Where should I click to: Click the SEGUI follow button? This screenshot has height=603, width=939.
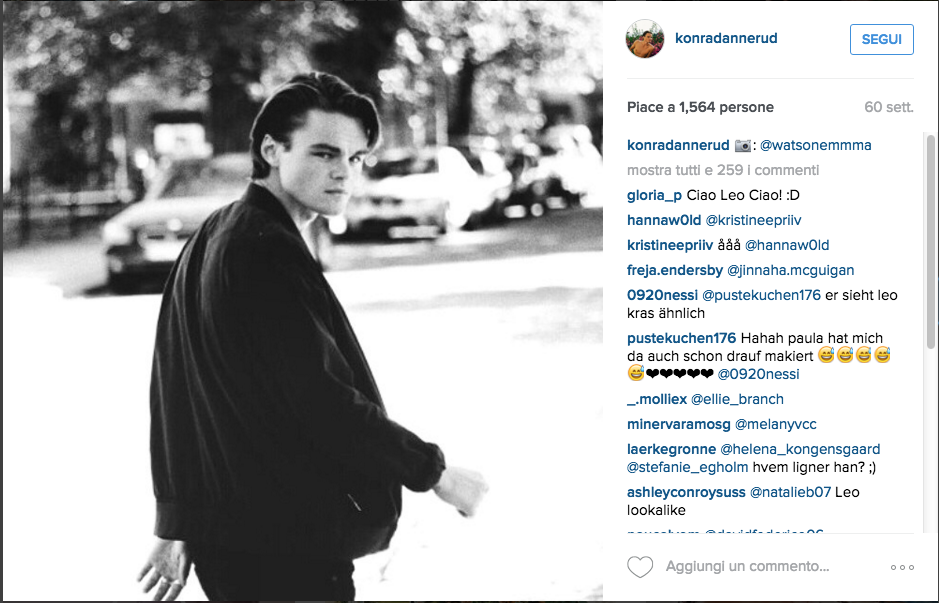coord(882,40)
